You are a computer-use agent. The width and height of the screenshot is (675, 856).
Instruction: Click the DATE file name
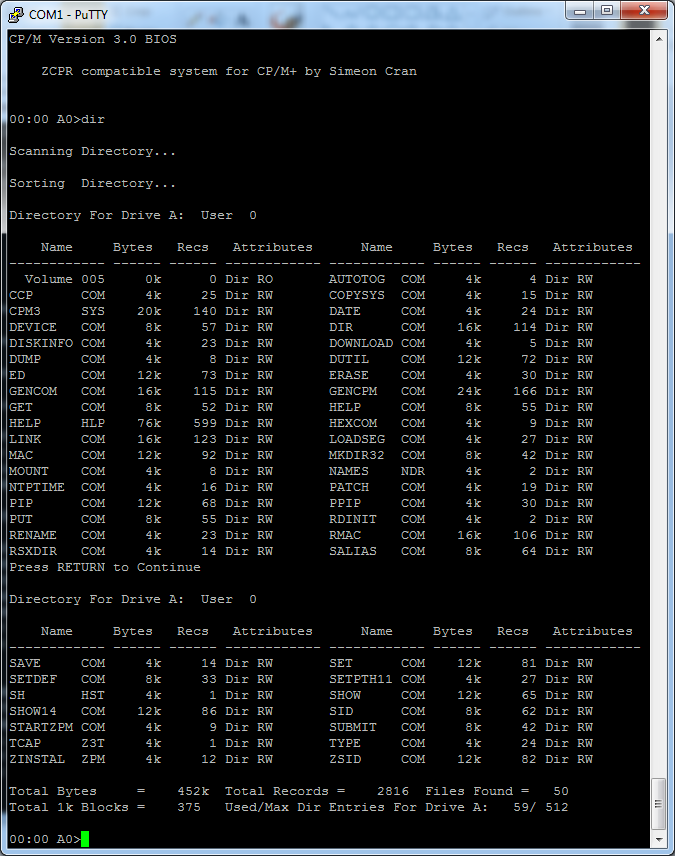345,311
